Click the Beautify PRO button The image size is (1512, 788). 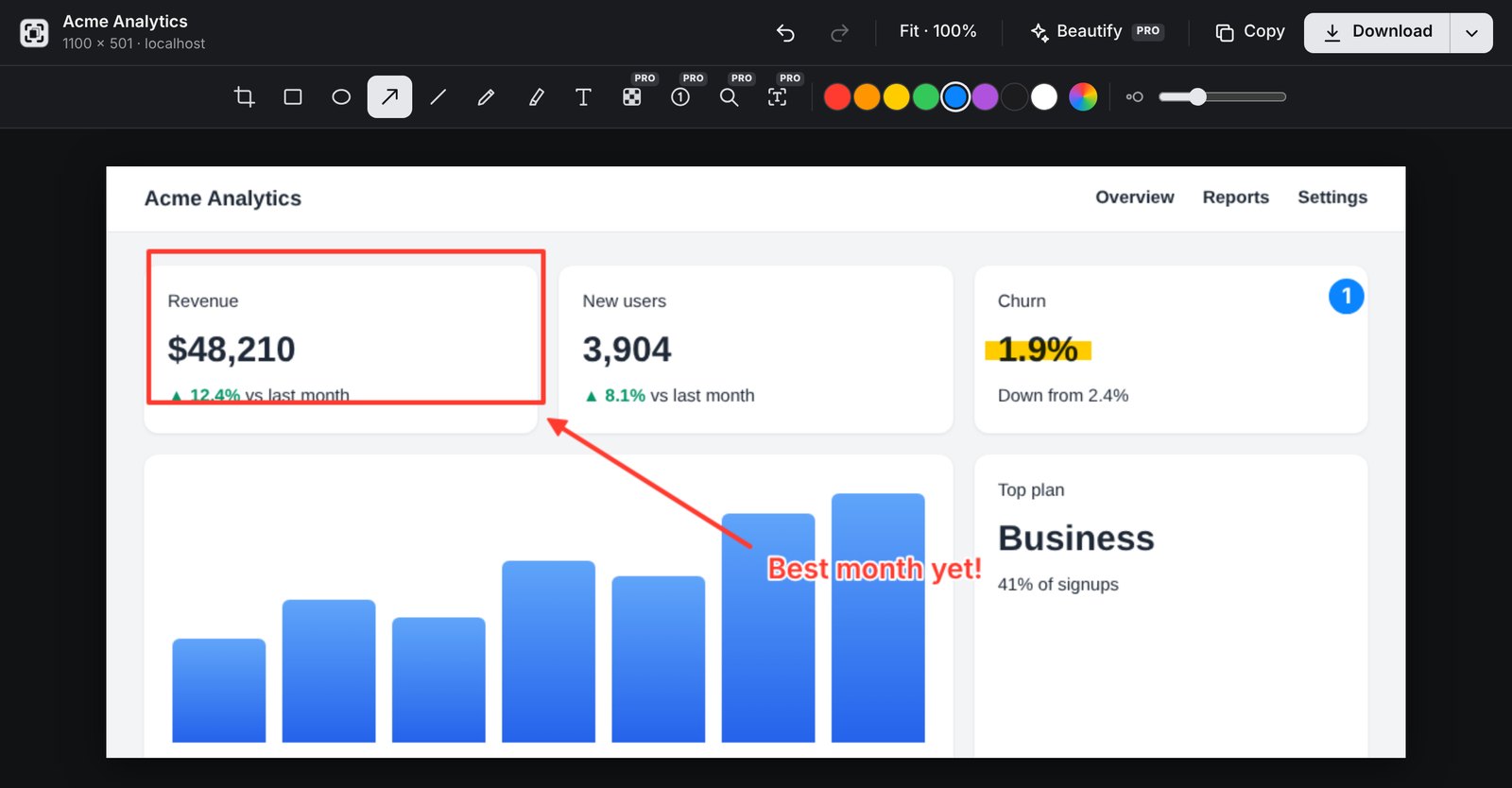[1096, 32]
